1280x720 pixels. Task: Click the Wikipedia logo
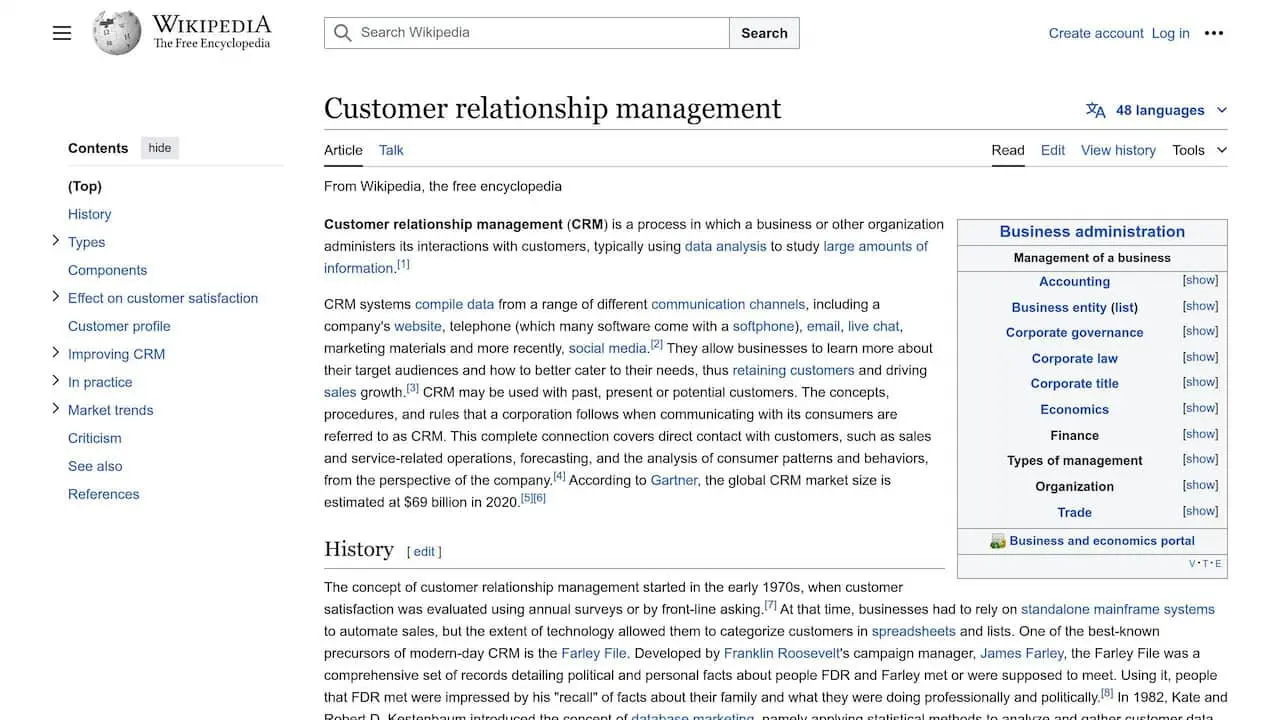pyautogui.click(x=116, y=32)
